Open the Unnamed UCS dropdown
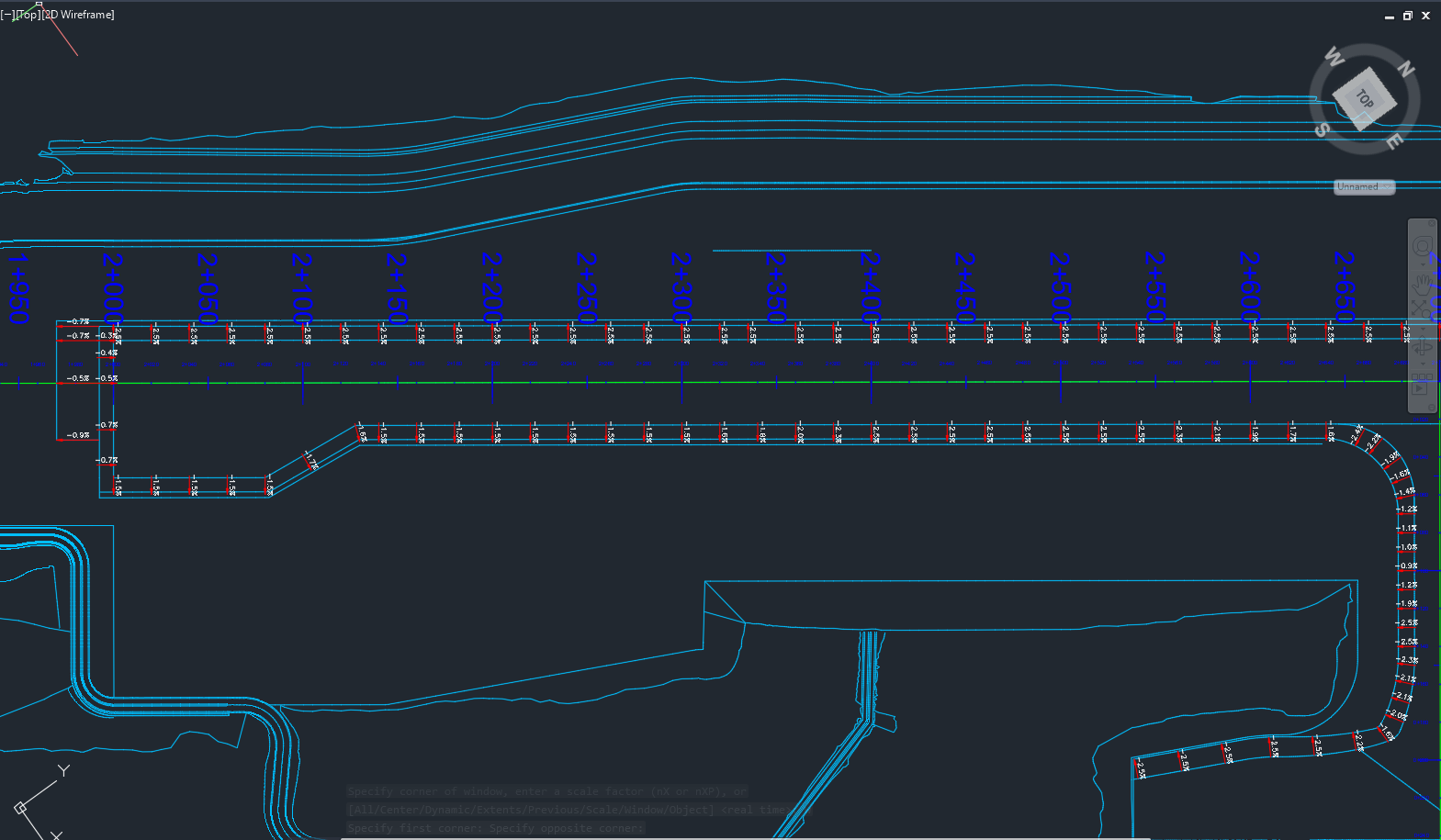Screen dimensions: 1441x840 point(1365,186)
